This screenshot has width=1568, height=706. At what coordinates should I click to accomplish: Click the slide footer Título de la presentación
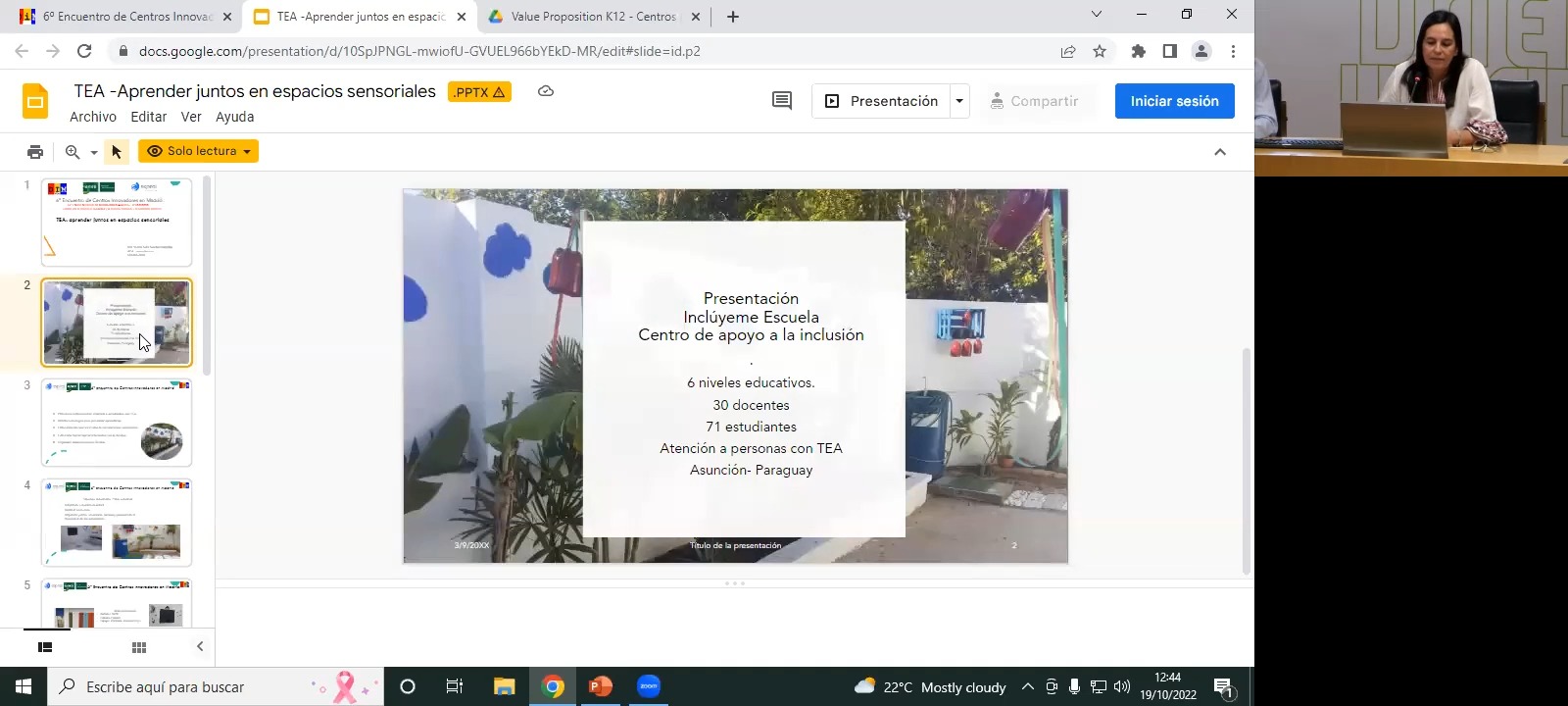pyautogui.click(x=735, y=545)
